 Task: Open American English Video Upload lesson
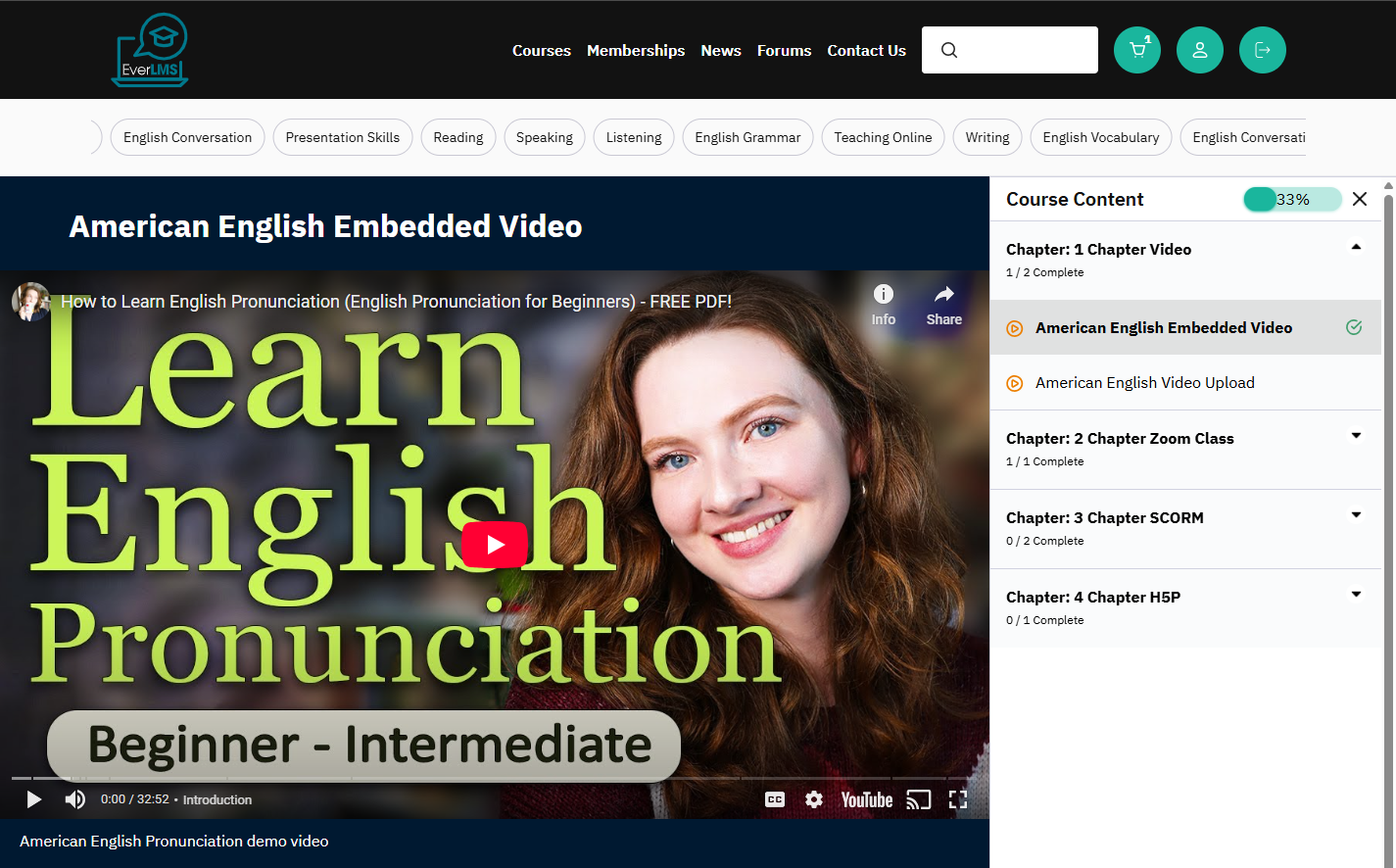click(x=1144, y=383)
